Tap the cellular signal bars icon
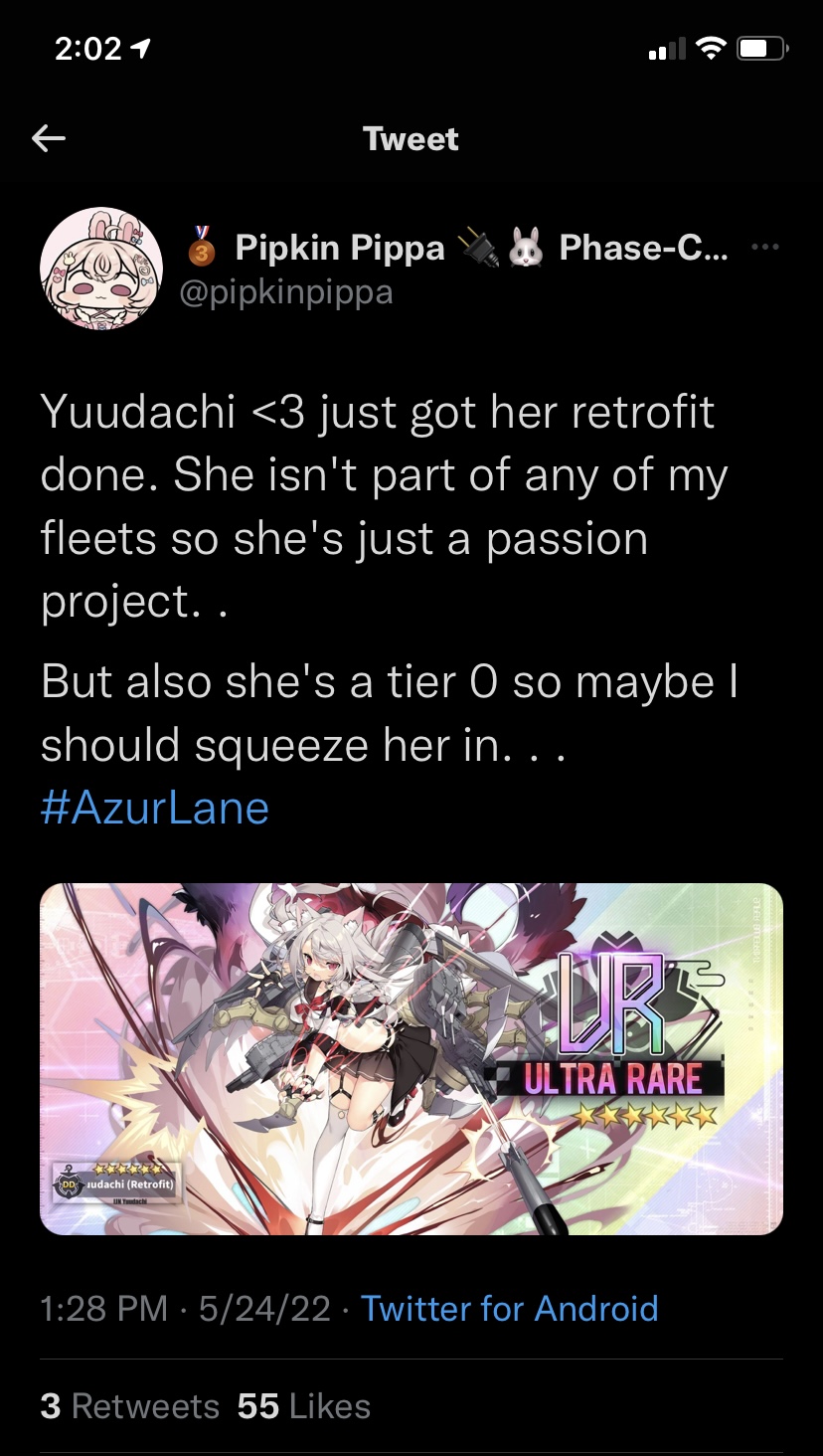Viewport: 823px width, 1456px height. 667,49
